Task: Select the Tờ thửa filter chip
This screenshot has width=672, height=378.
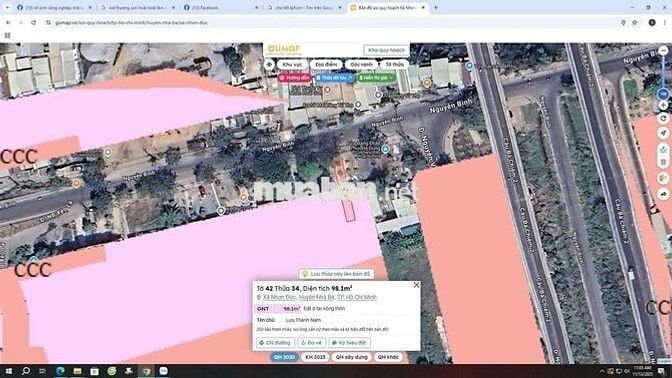Action: point(394,65)
